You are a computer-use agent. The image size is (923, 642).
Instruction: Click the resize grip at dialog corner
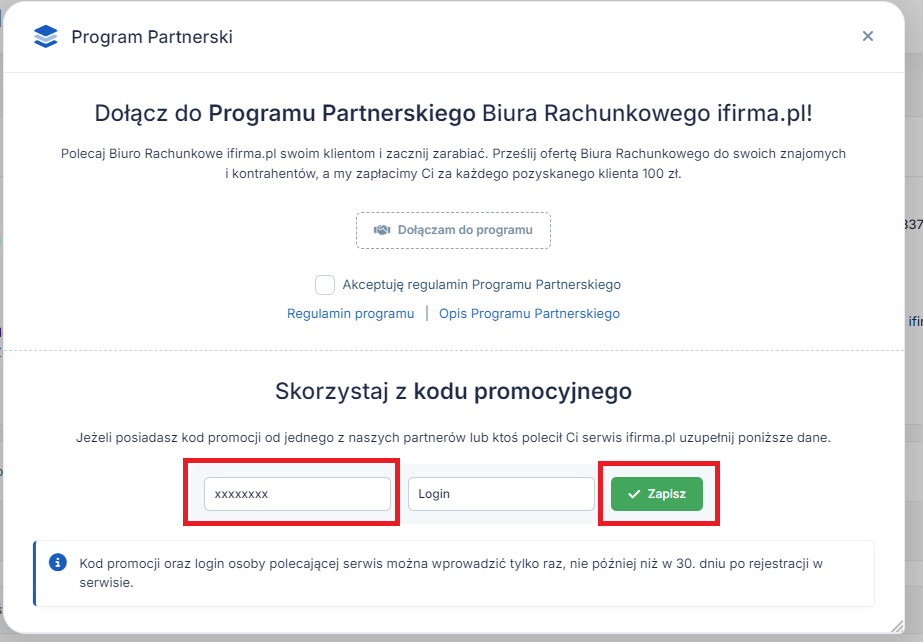(x=897, y=626)
